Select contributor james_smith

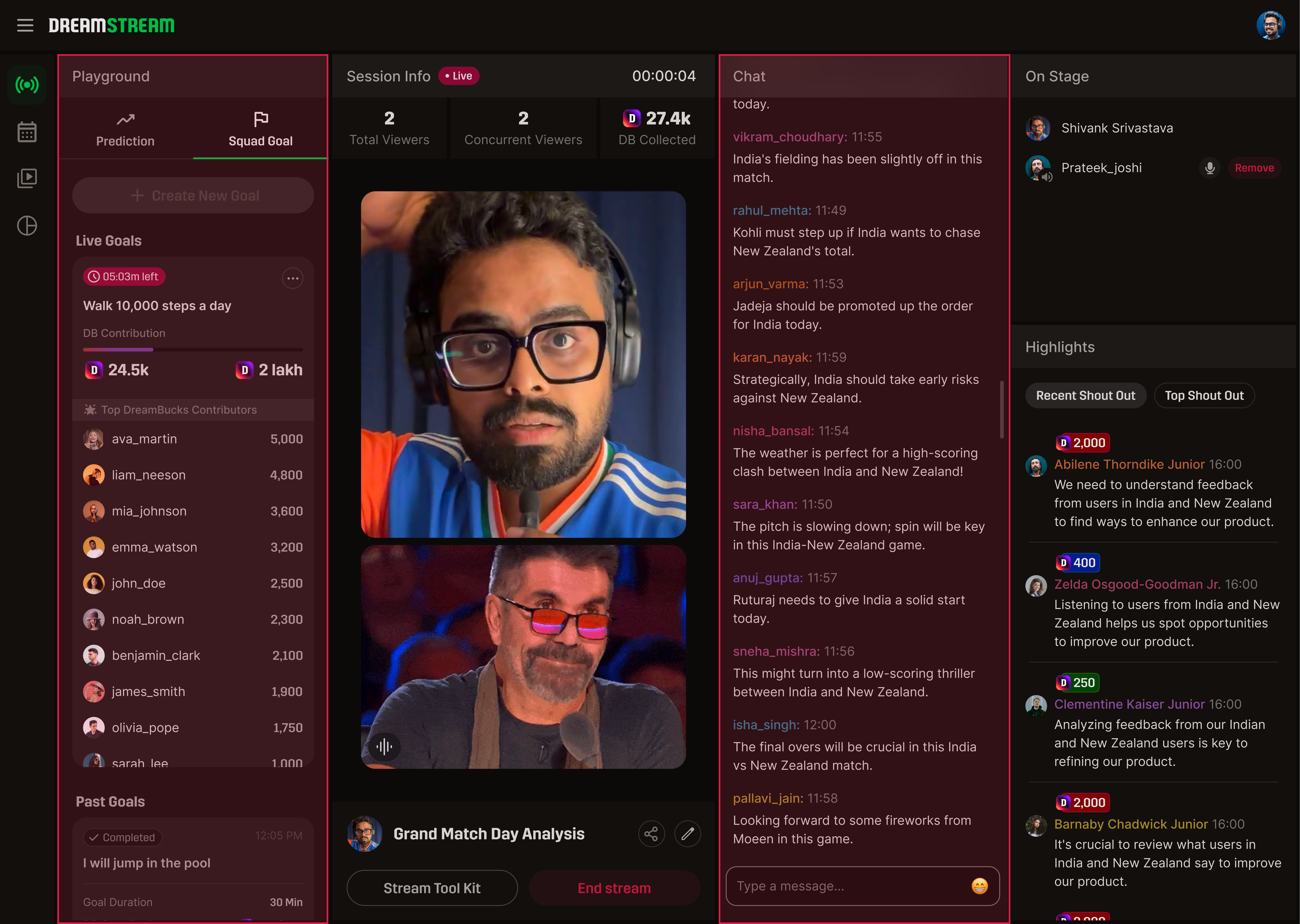[x=193, y=692]
